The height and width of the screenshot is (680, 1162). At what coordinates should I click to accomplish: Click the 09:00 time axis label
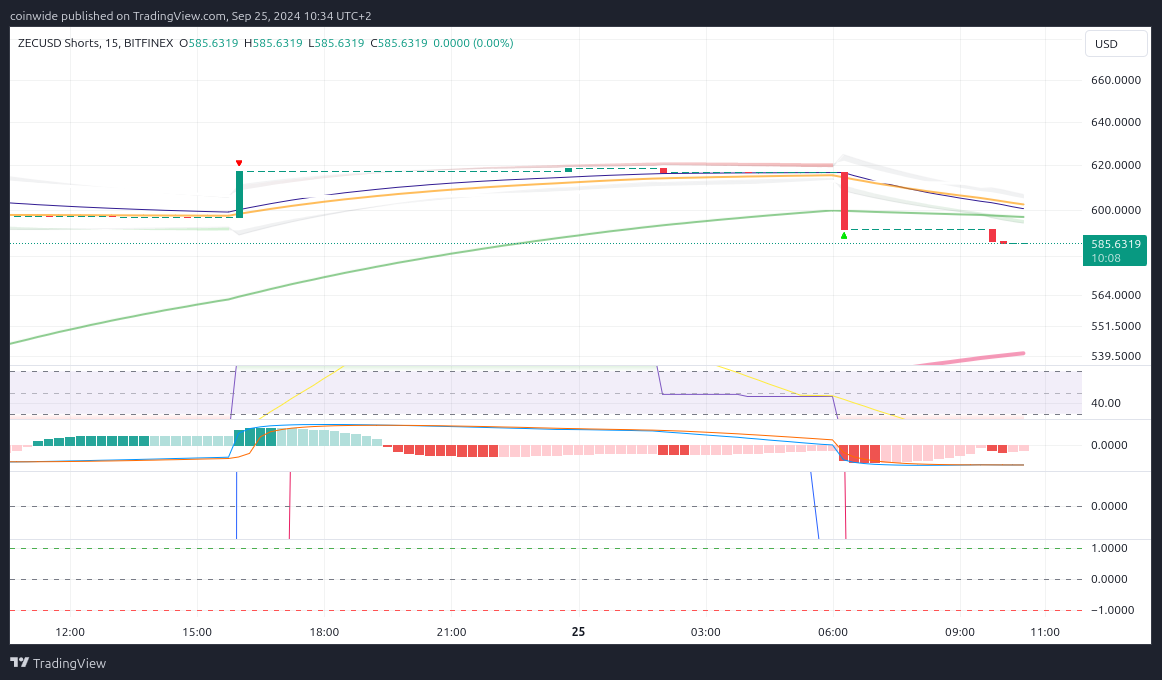point(960,632)
